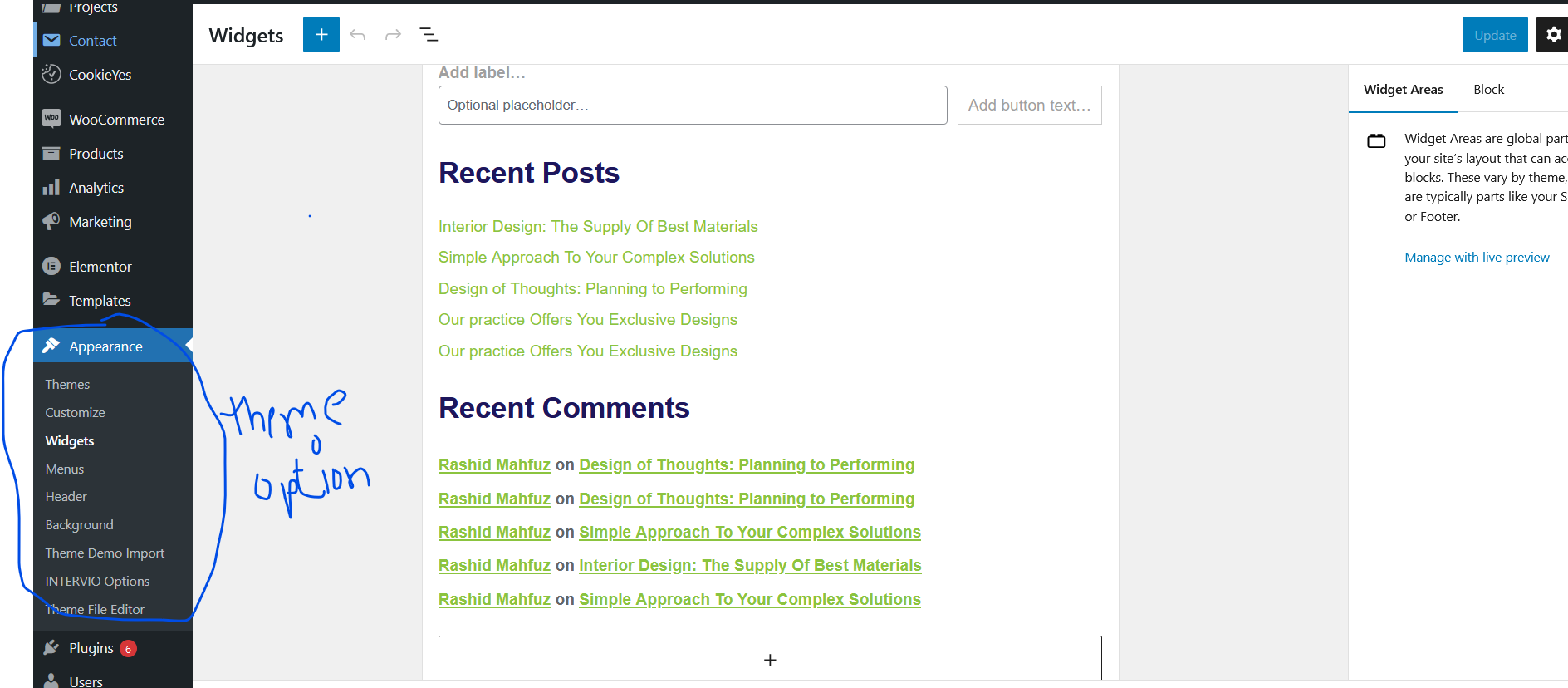Open recent post Simple Approach To Your Complex Solutions
Viewport: 1568px width, 688px height.
click(x=596, y=258)
